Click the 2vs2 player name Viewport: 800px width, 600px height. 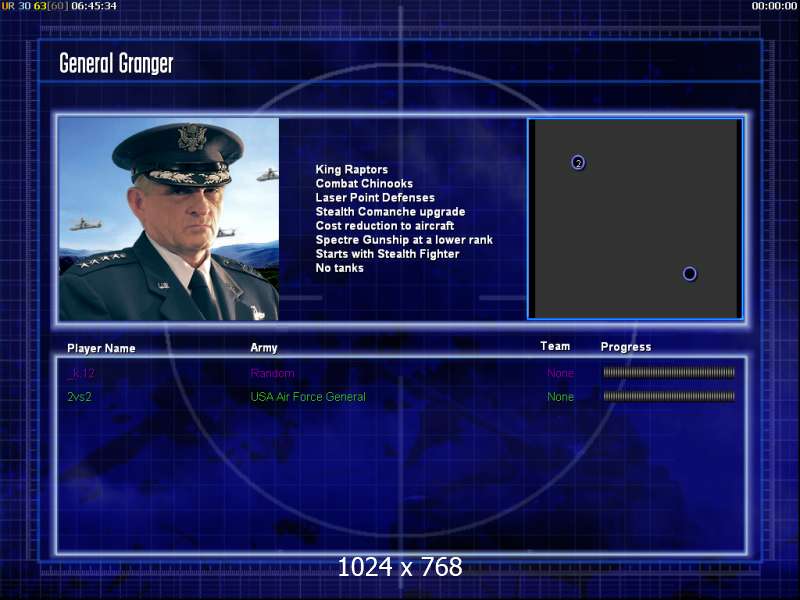[x=79, y=396]
